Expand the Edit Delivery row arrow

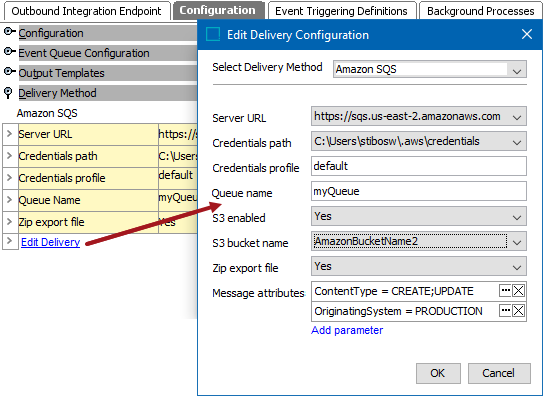tap(10, 241)
